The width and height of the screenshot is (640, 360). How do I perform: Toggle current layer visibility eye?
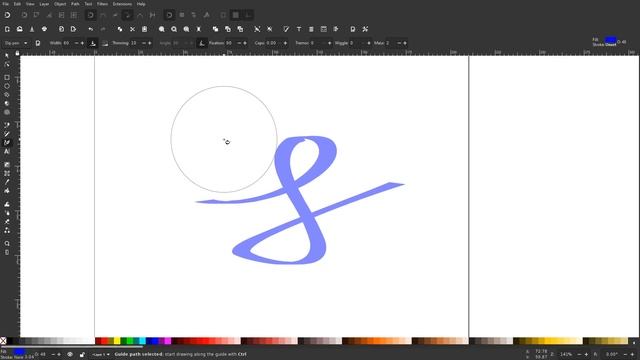click(x=70, y=354)
